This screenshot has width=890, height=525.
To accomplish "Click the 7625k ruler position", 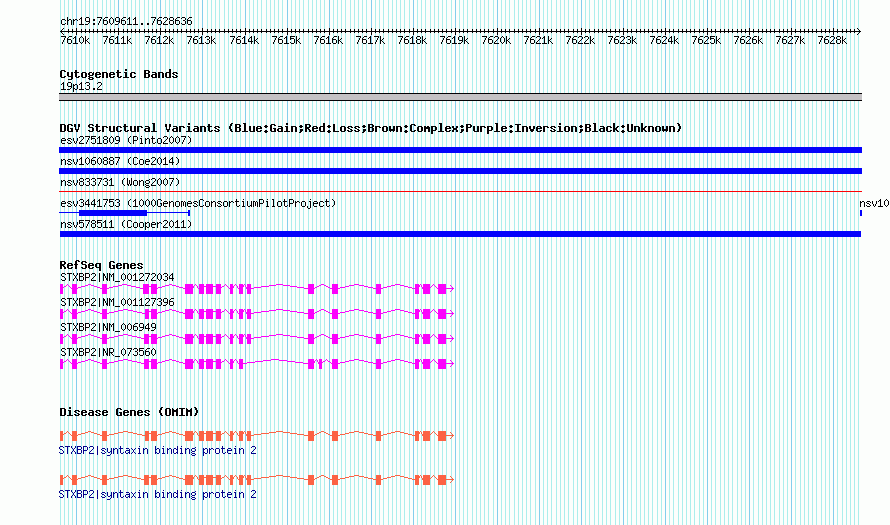I will [706, 41].
